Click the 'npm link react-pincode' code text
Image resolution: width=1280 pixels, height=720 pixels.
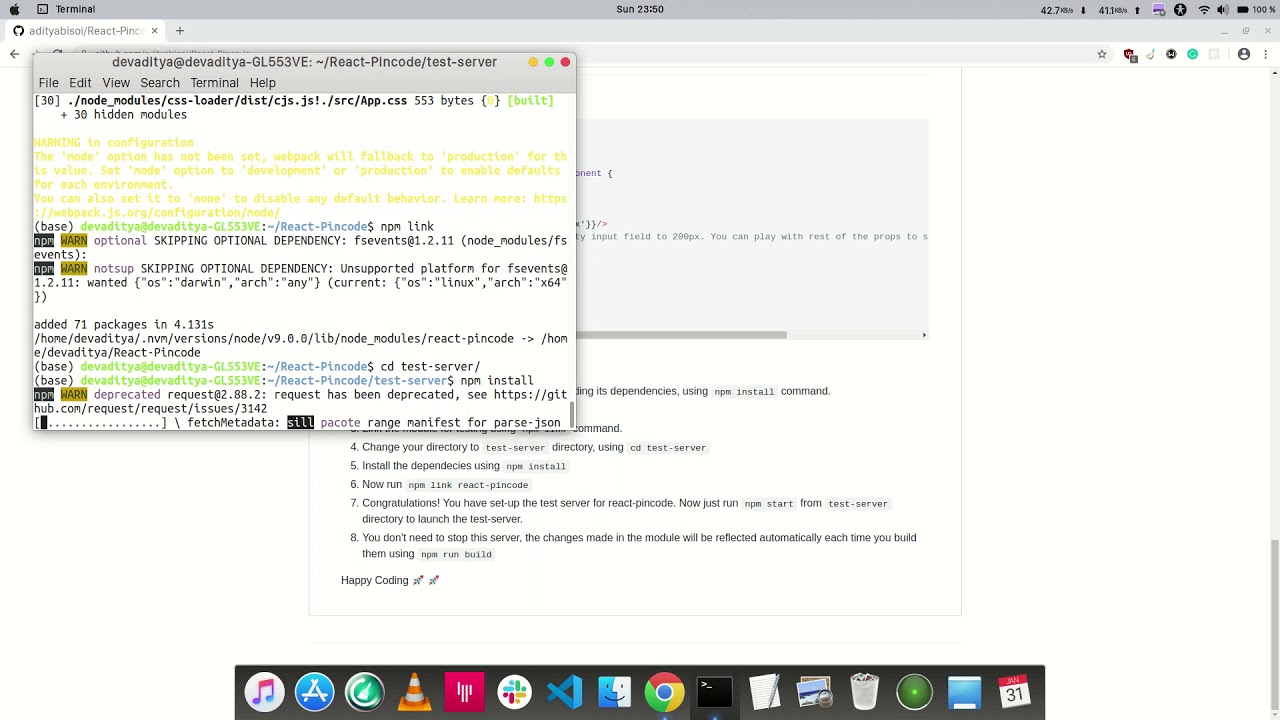(468, 485)
